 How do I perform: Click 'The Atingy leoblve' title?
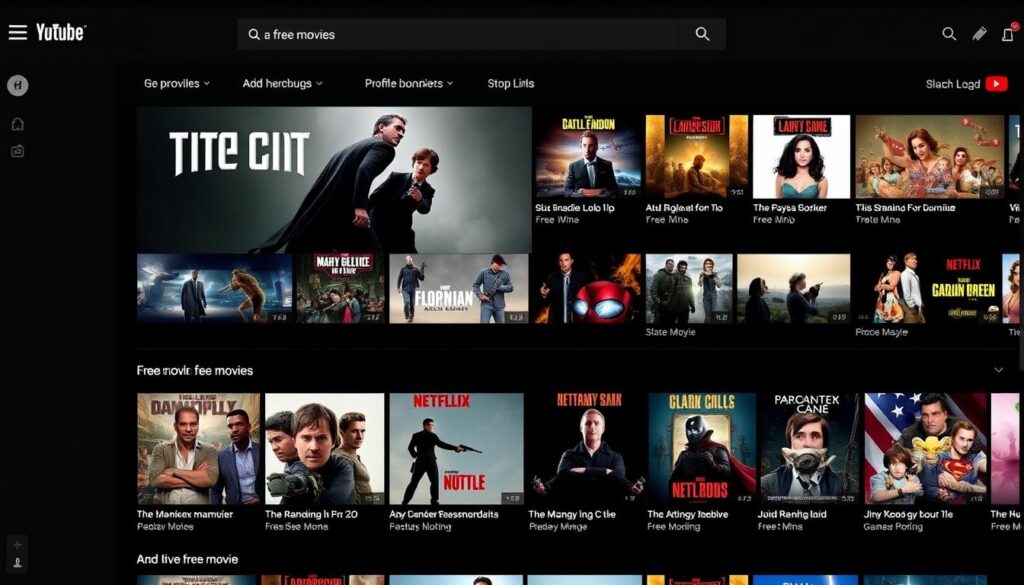click(x=688, y=514)
